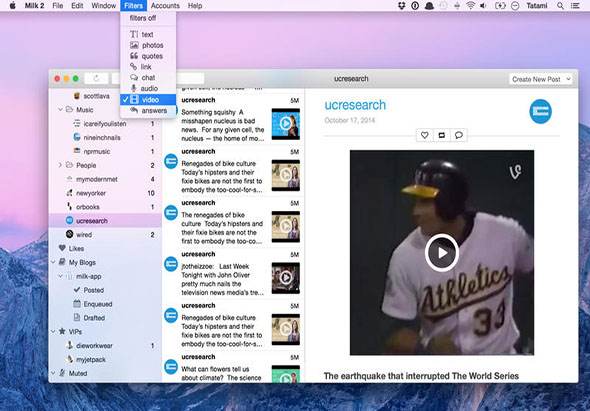This screenshot has height=411, width=590.
Task: Open the Help menu
Action: point(195,6)
